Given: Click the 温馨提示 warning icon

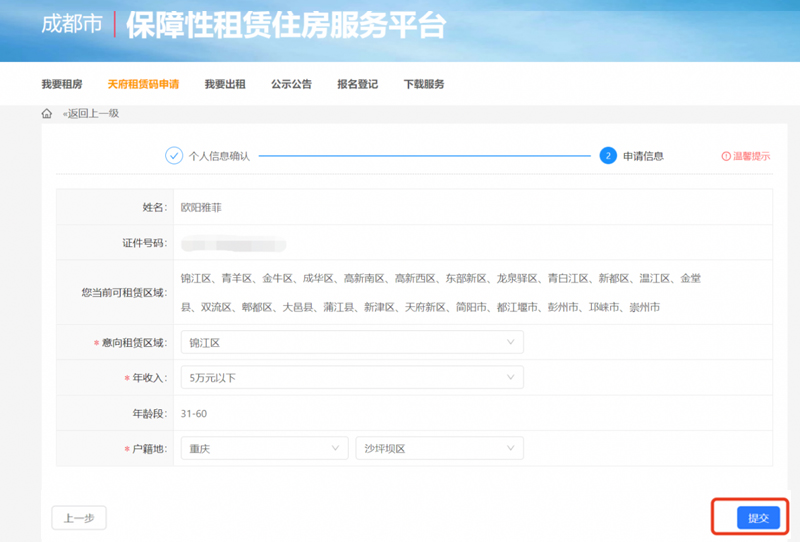Looking at the screenshot, I should [726, 156].
